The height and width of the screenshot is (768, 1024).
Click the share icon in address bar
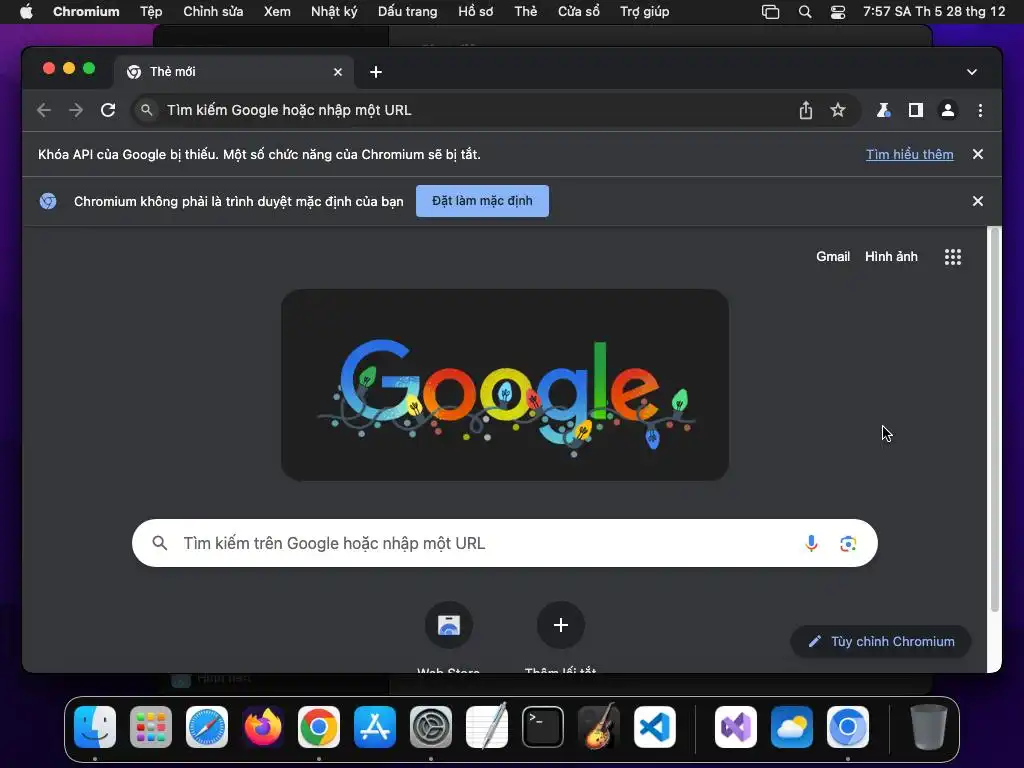tap(806, 110)
